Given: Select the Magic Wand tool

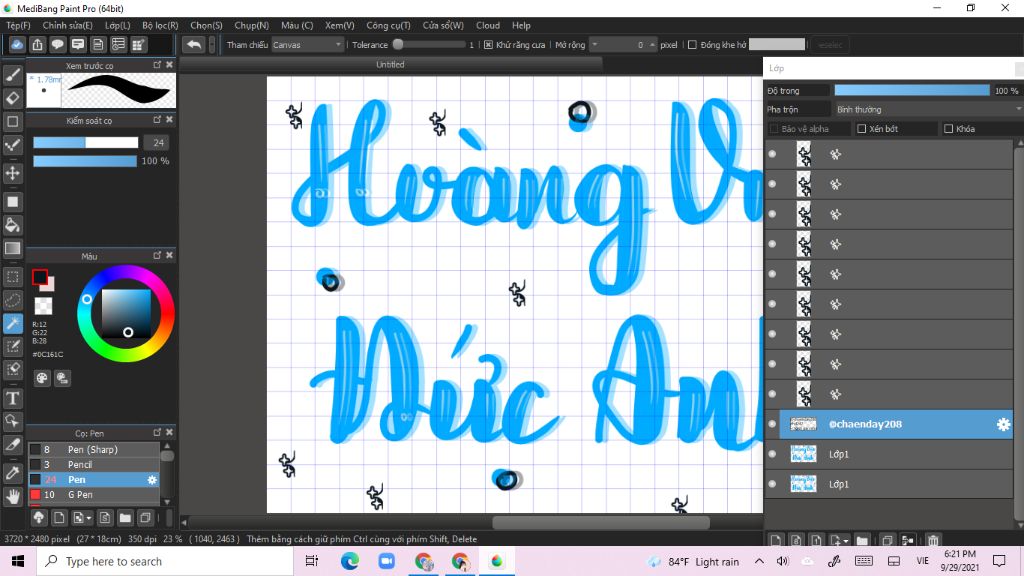Looking at the screenshot, I should click(12, 323).
